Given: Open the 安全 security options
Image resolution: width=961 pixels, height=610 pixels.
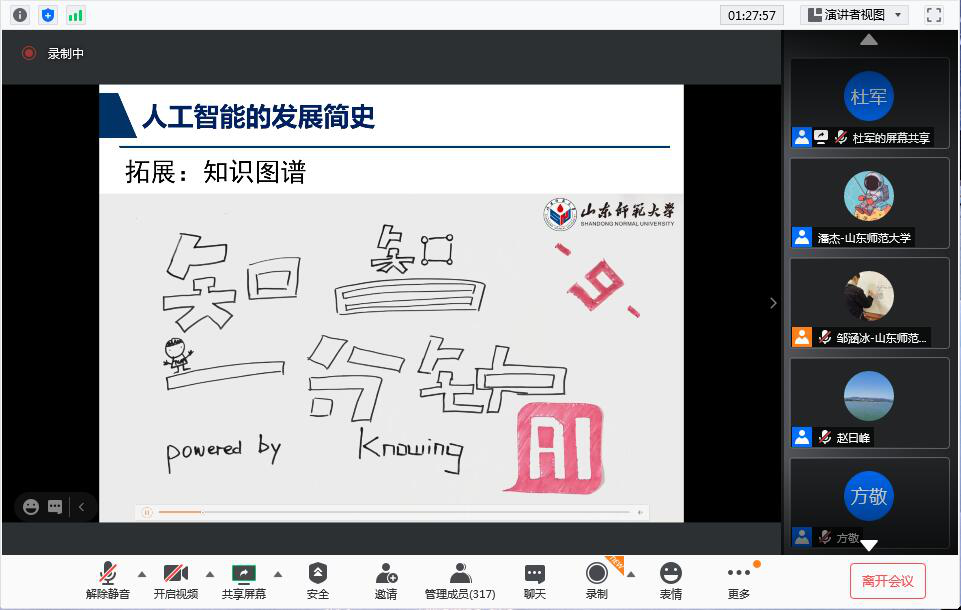Looking at the screenshot, I should tap(317, 580).
